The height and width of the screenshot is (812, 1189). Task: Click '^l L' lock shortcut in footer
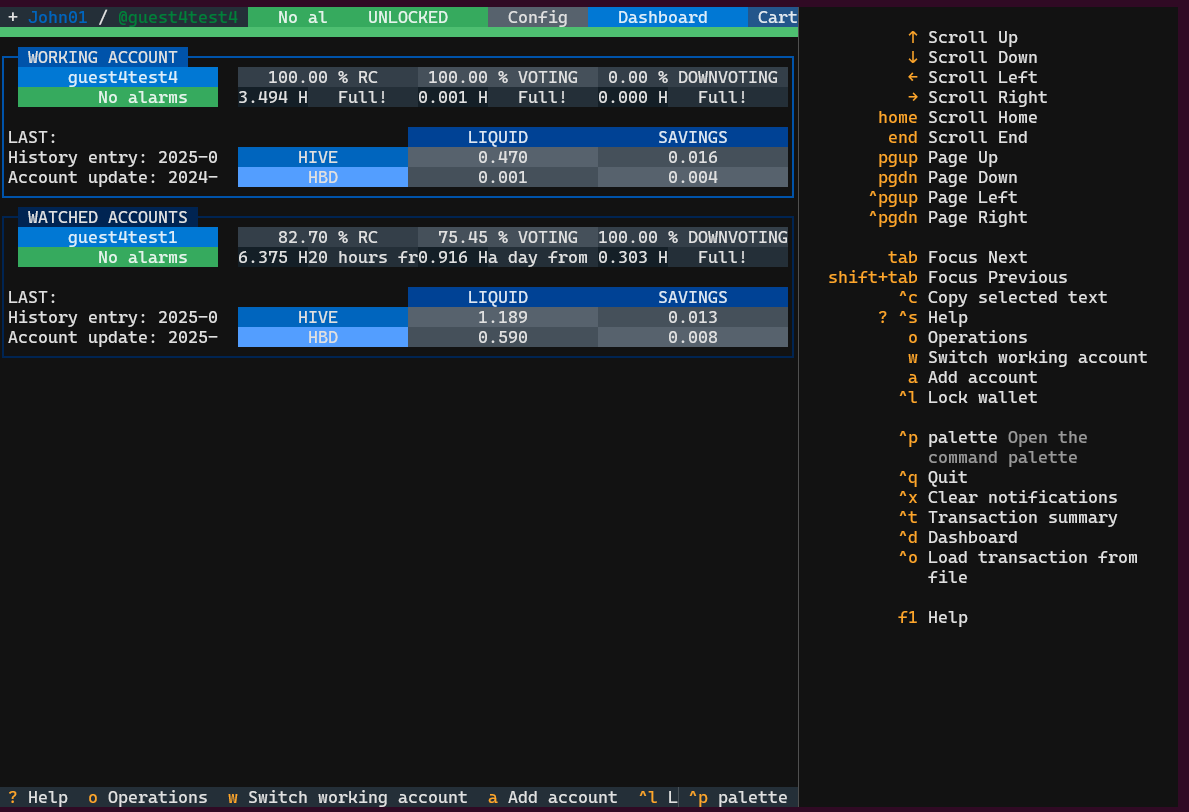point(657,797)
